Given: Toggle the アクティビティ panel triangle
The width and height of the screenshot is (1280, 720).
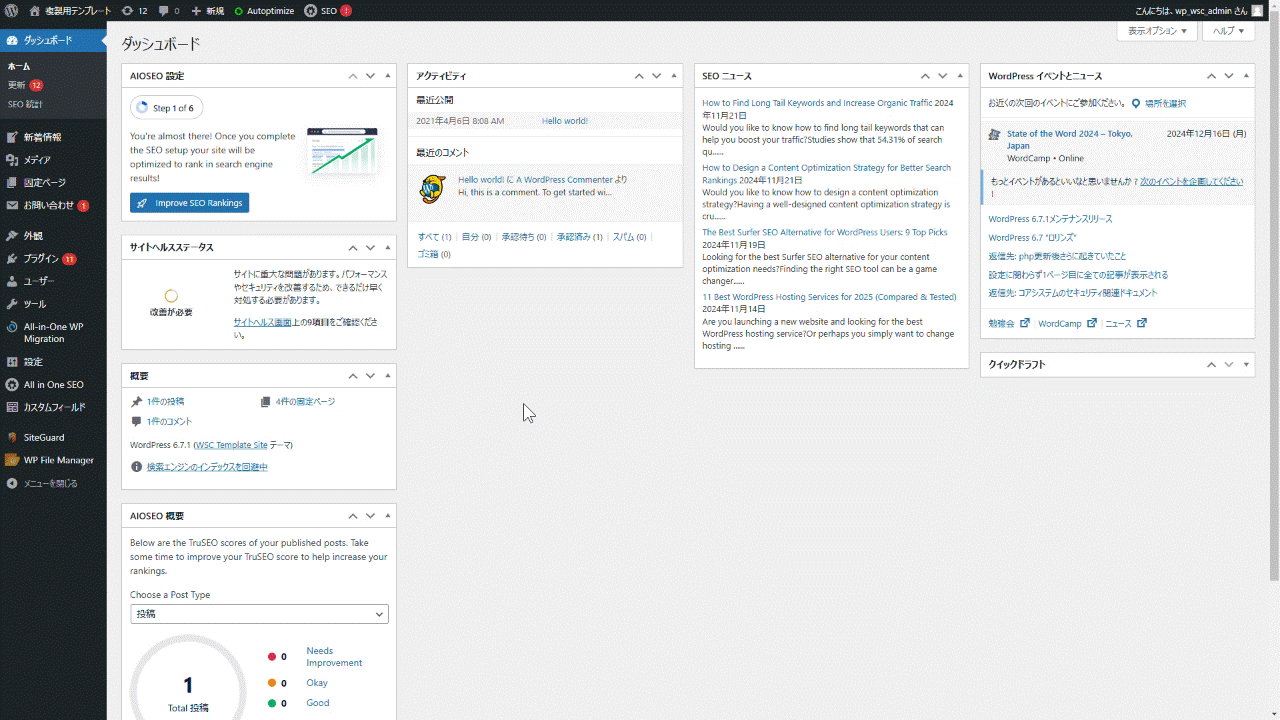Looking at the screenshot, I should click(674, 76).
